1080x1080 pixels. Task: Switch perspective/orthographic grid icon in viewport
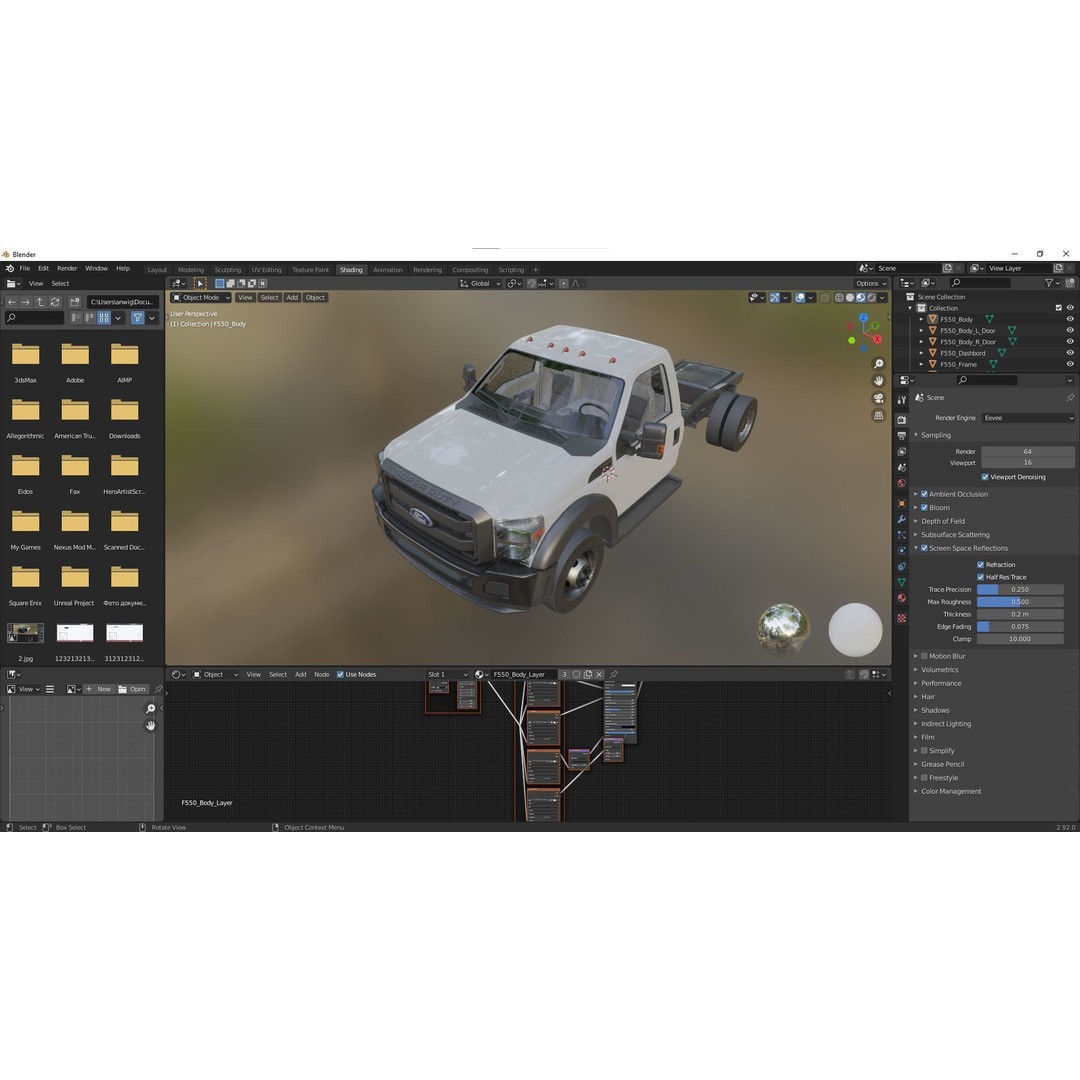coord(878,415)
